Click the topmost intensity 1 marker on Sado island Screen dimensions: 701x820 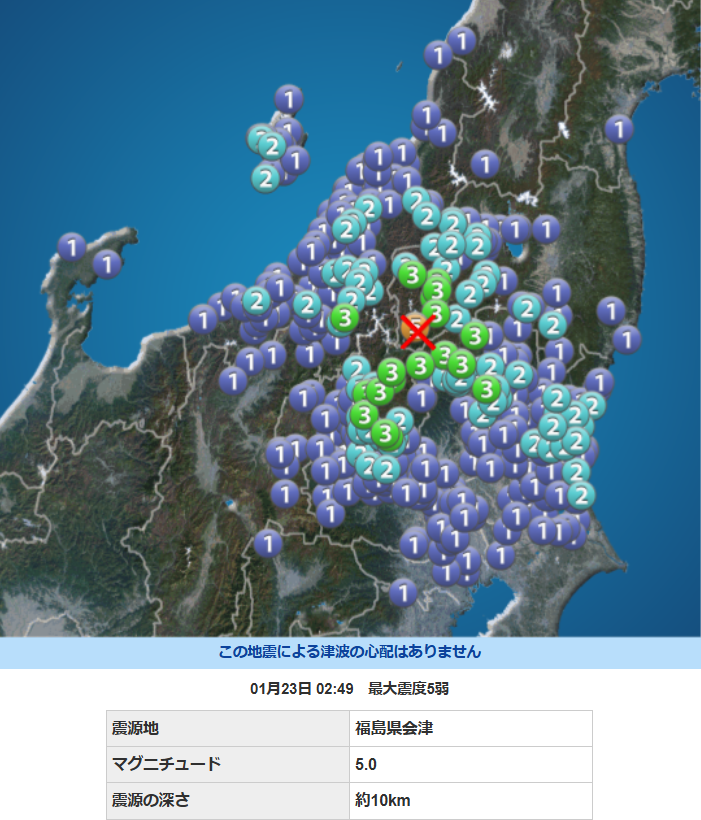coord(289,99)
